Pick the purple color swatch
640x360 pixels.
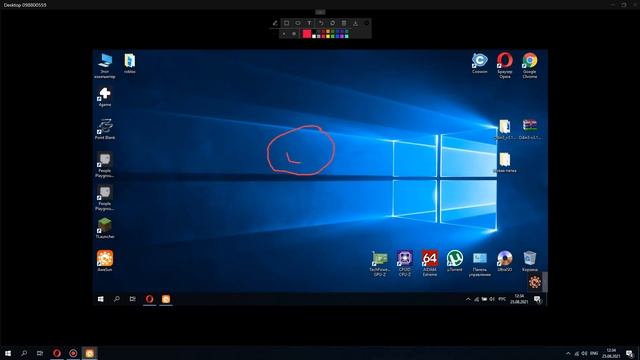tap(342, 36)
